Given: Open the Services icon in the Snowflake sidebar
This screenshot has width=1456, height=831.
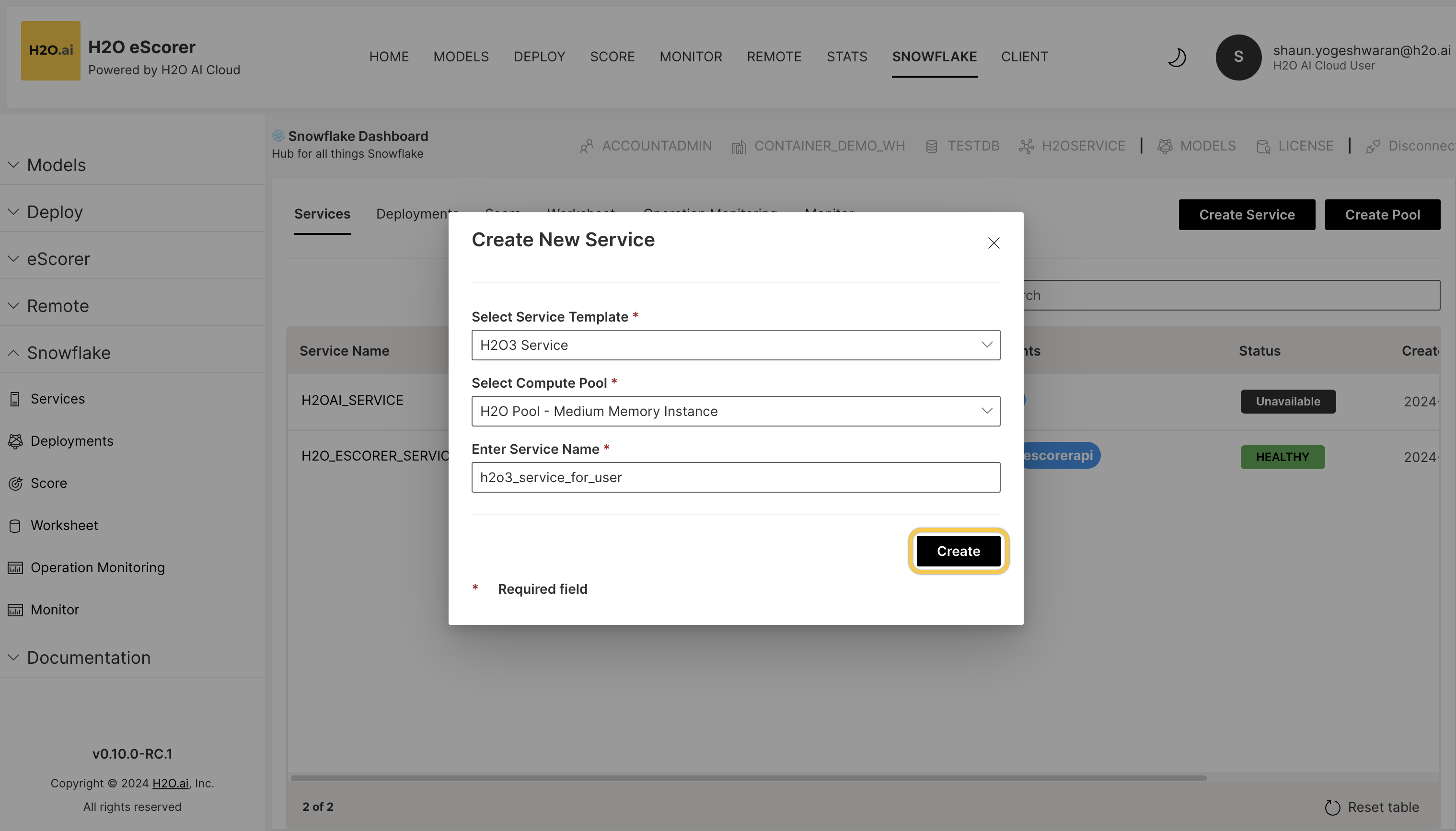Looking at the screenshot, I should pos(15,398).
